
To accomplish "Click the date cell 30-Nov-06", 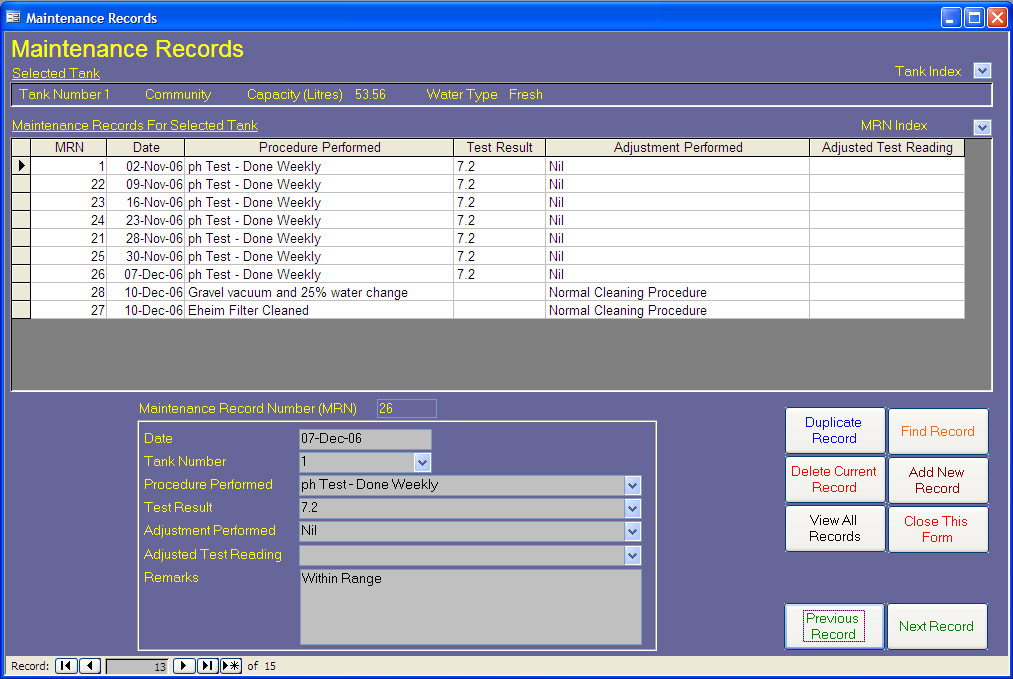I will 146,256.
